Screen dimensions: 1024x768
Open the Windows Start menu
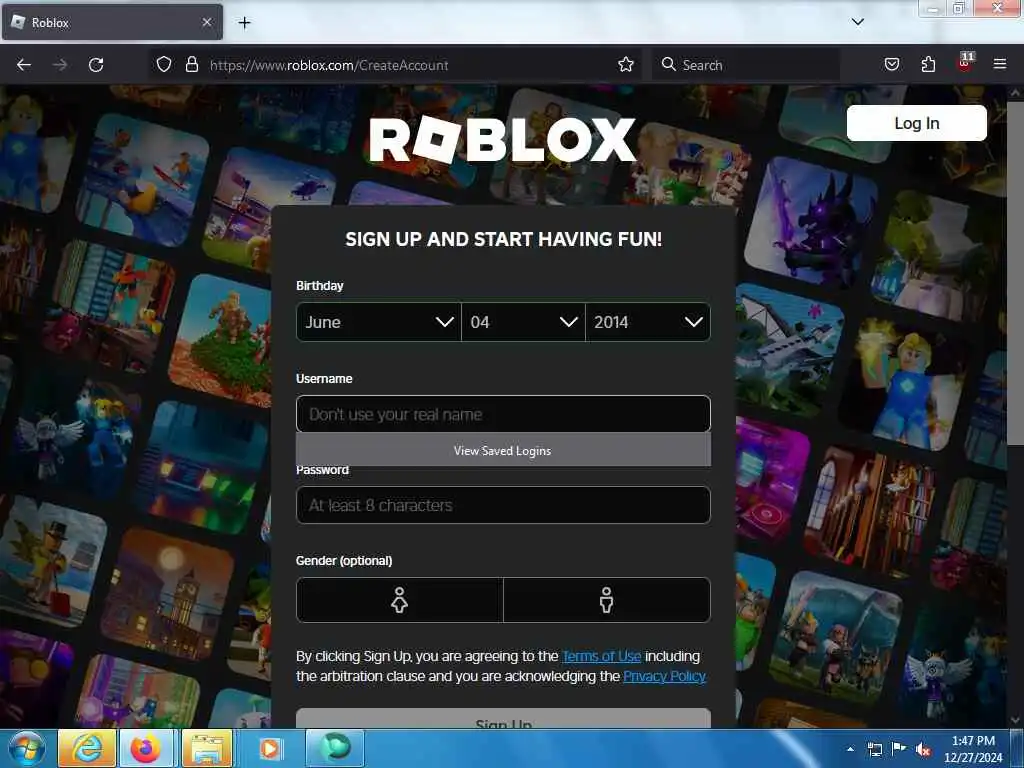click(x=26, y=748)
